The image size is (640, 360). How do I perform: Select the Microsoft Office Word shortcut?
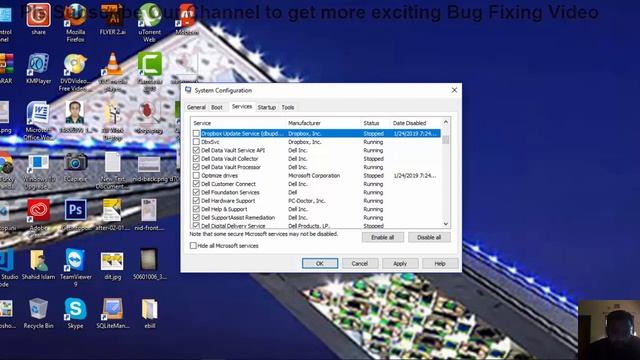[38, 121]
